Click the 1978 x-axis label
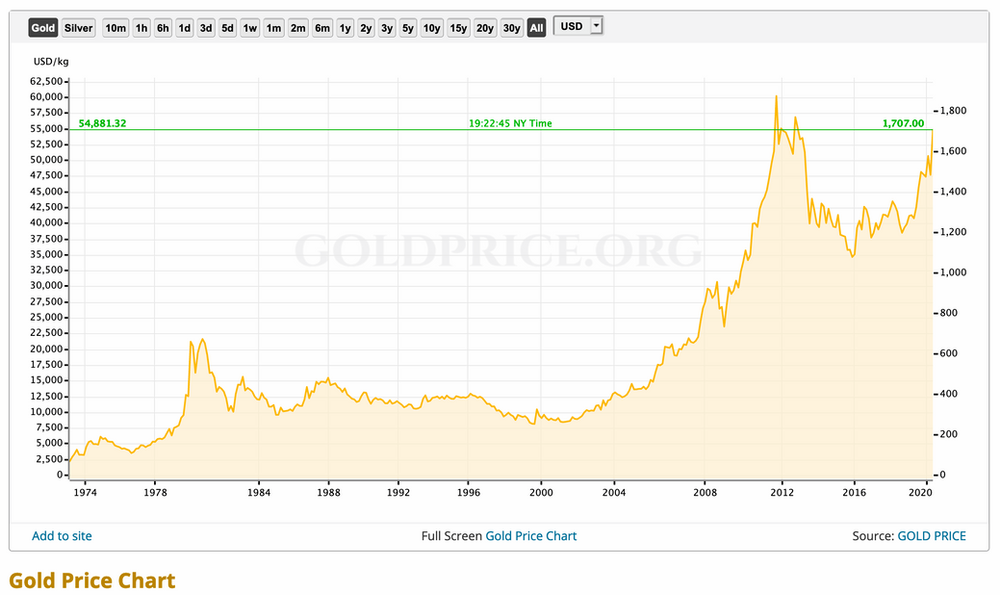The height and width of the screenshot is (595, 1000). 154,492
